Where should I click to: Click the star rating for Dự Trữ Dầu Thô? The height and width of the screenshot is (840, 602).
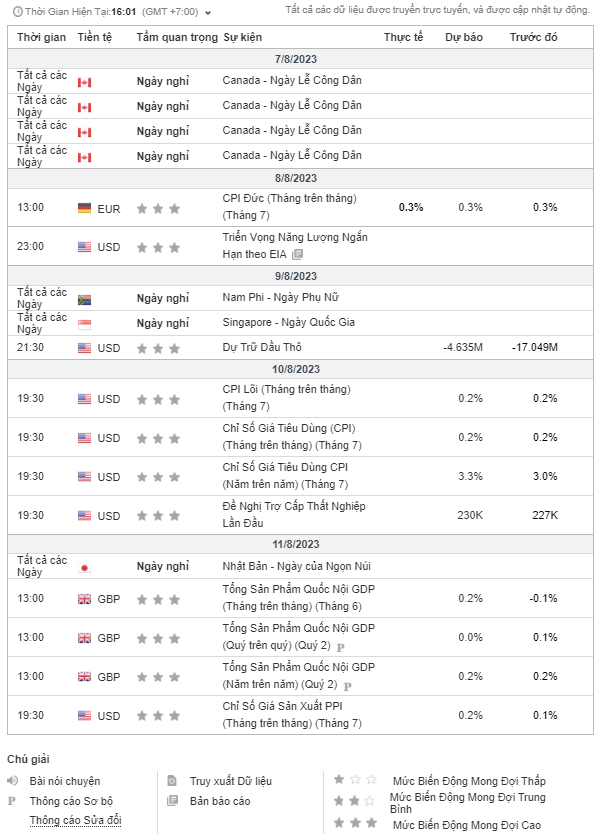(x=158, y=348)
